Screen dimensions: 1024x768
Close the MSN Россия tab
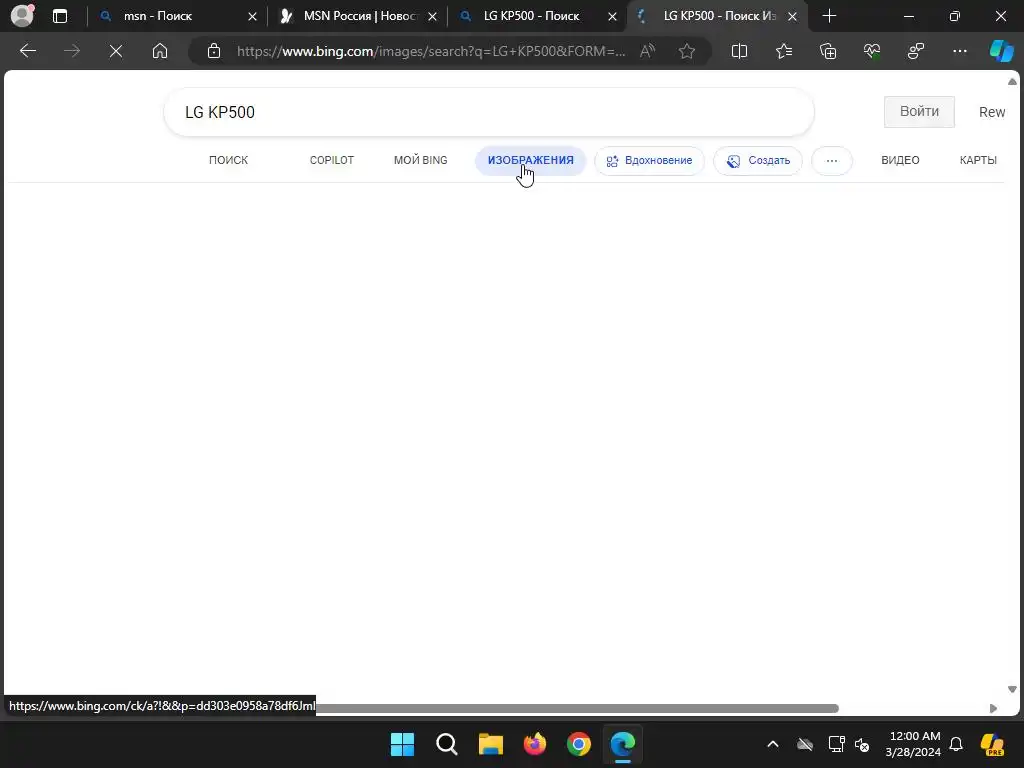(x=432, y=16)
